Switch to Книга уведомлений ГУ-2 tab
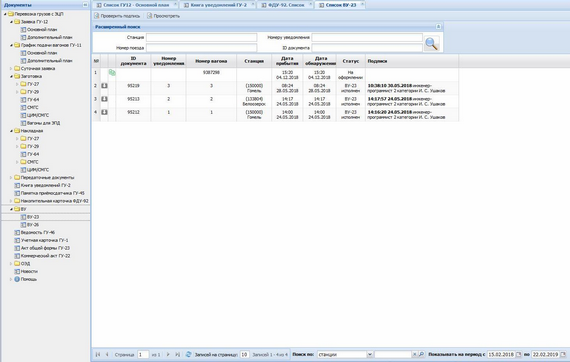The image size is (570, 362). (x=218, y=5)
